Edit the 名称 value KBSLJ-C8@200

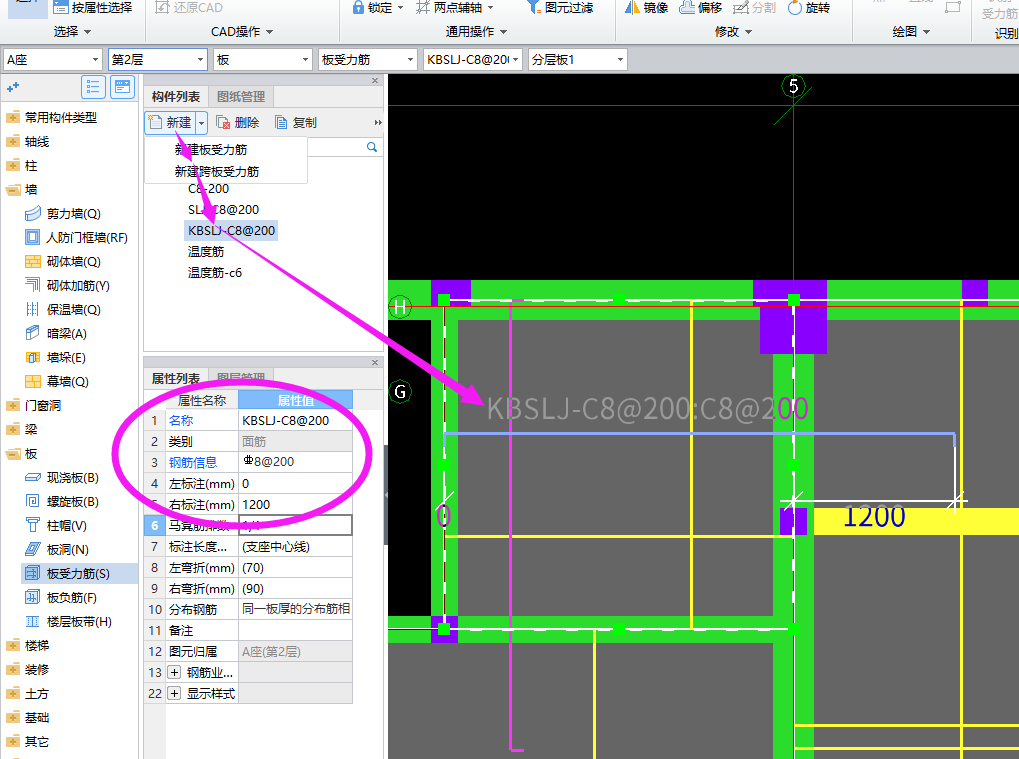296,421
